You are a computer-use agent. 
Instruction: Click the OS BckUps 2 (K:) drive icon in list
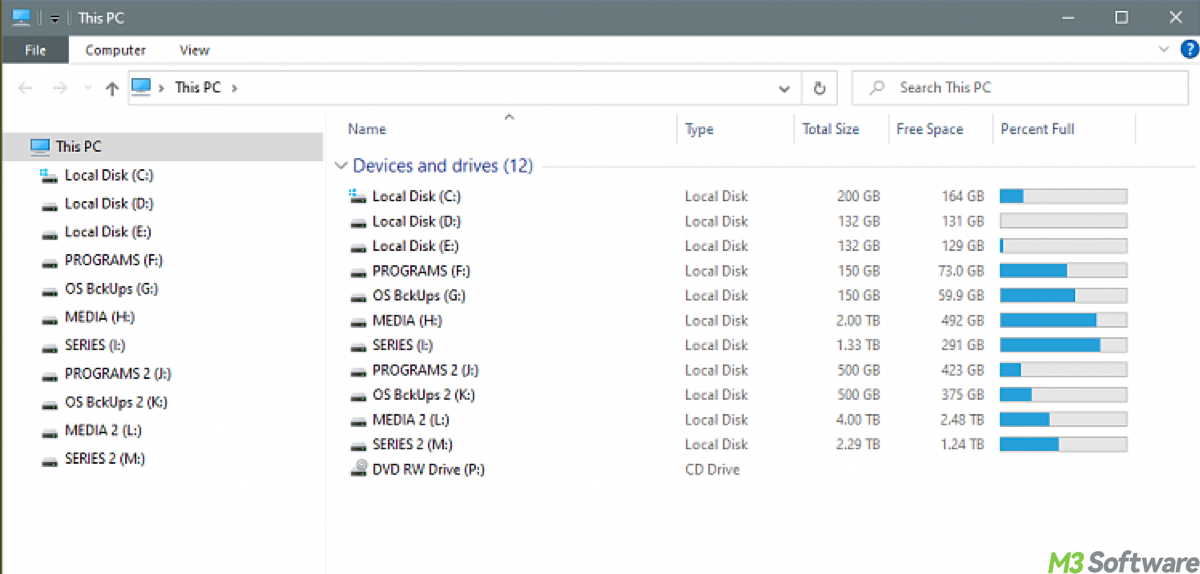coord(358,395)
